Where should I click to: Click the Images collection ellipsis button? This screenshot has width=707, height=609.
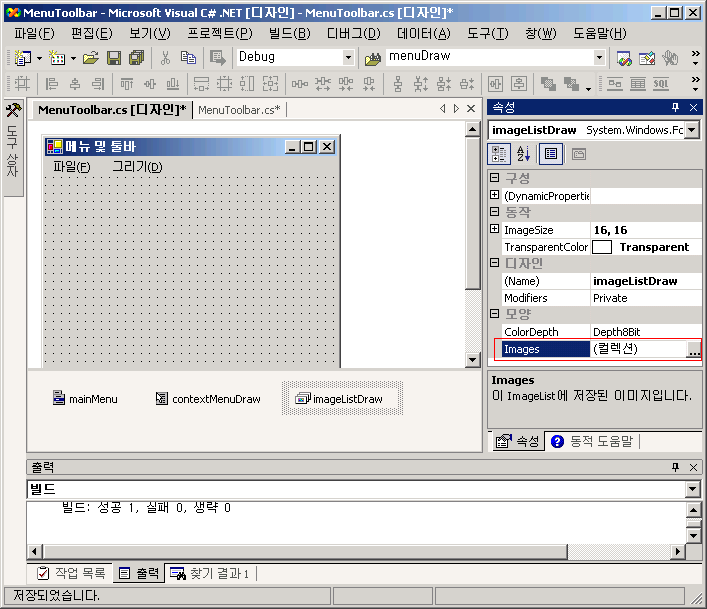693,349
